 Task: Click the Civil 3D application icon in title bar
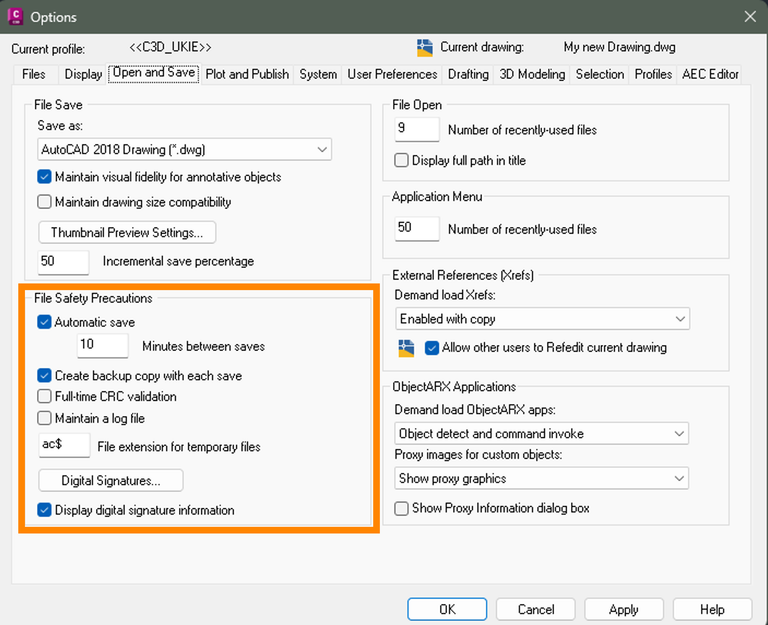coord(16,16)
